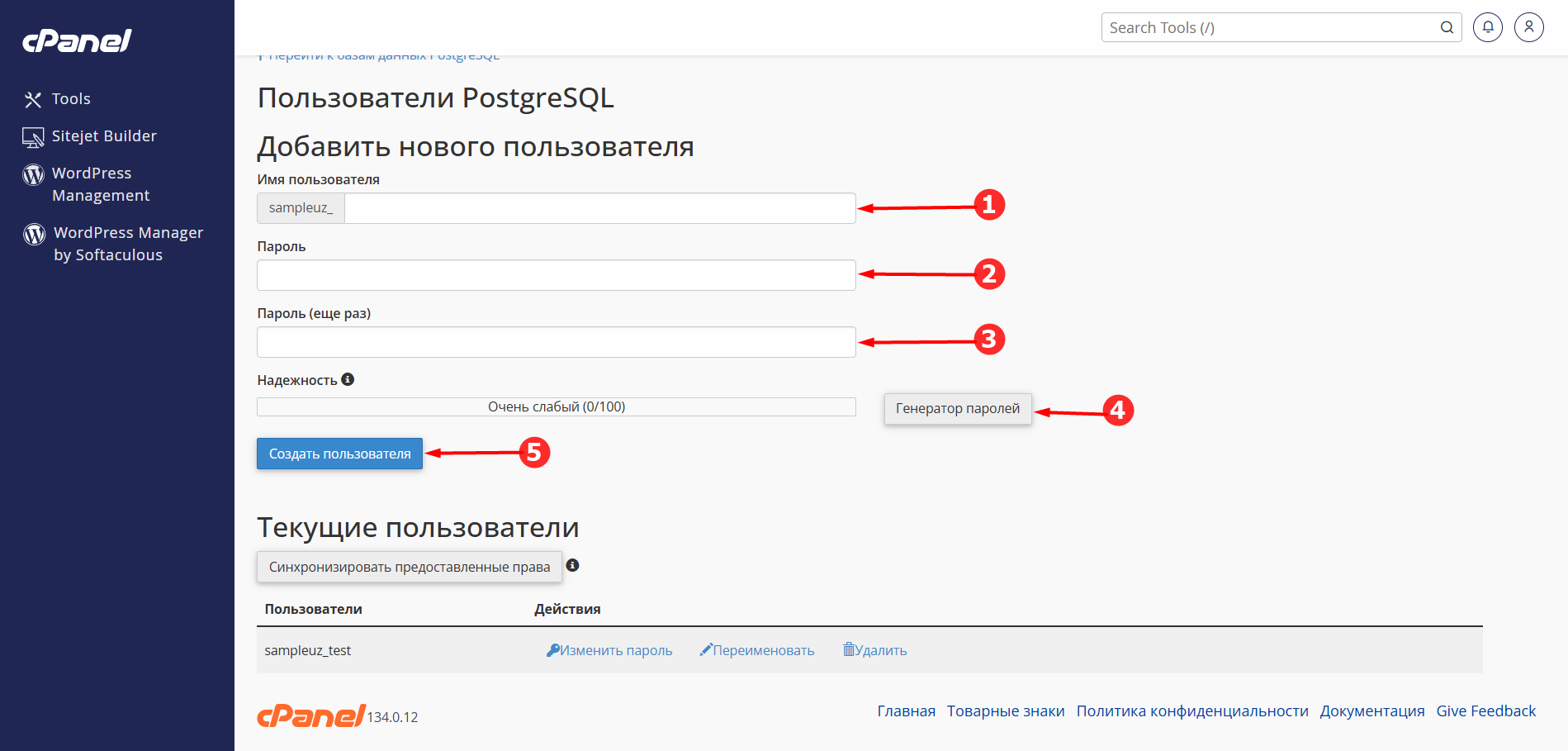Click the search magnifier icon

click(1447, 27)
